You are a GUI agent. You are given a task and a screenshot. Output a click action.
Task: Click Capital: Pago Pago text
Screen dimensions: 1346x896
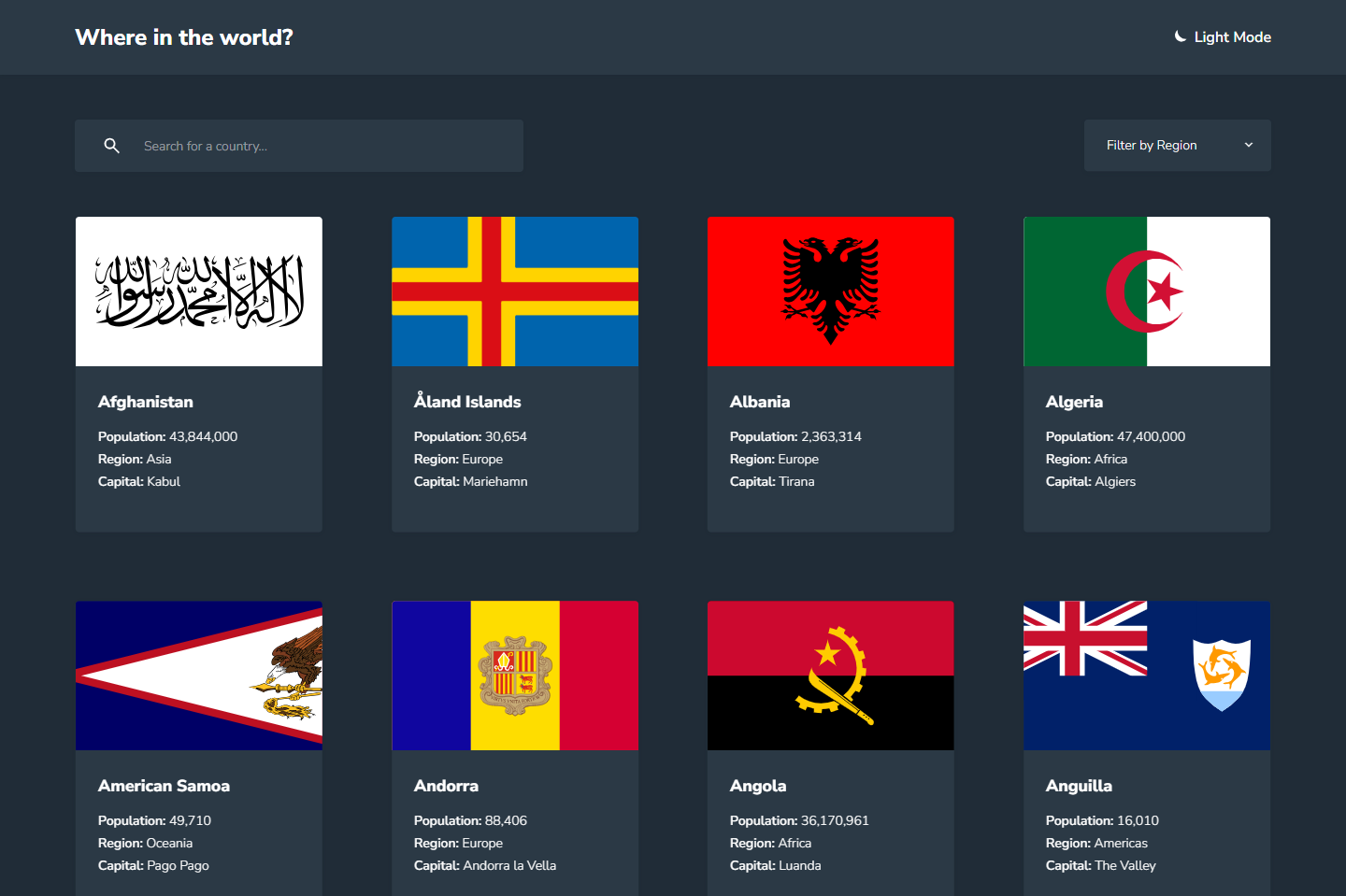pos(153,865)
